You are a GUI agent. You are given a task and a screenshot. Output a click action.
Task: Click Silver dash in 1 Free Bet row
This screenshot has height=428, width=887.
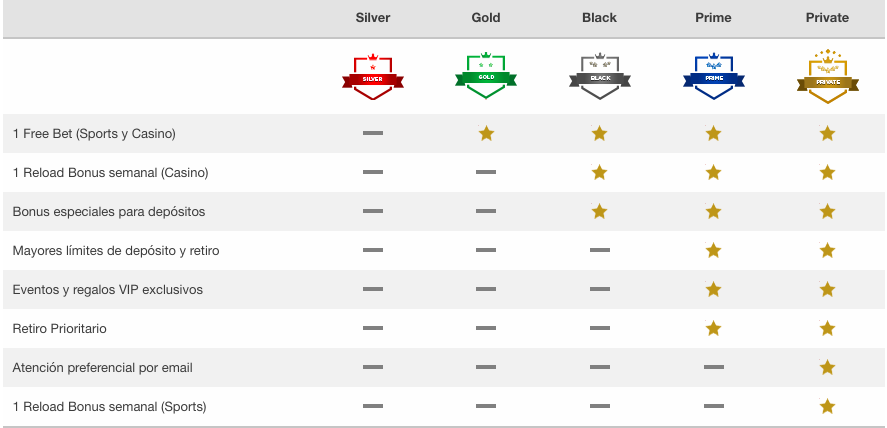pos(373,133)
